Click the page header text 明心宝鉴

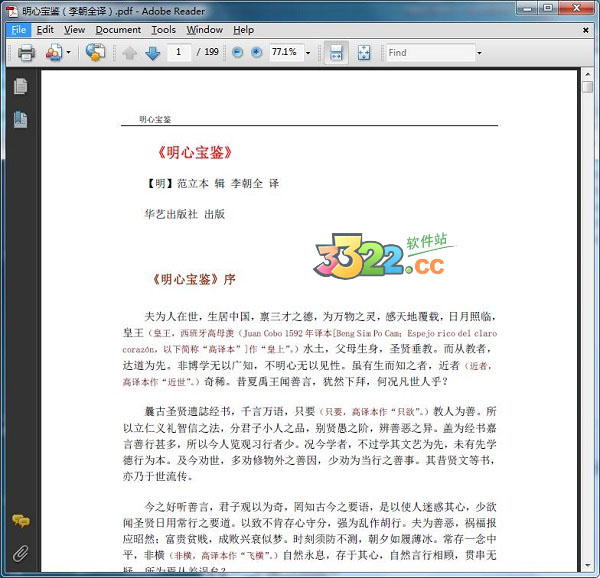point(155,119)
